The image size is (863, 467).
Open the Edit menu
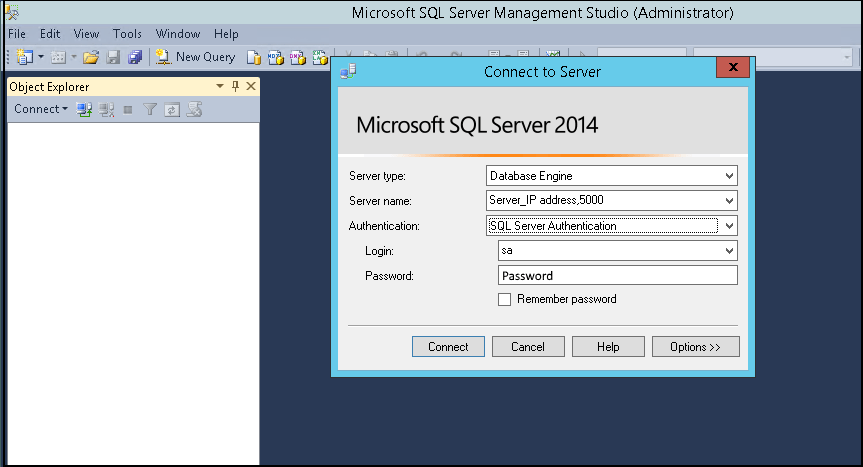(50, 34)
